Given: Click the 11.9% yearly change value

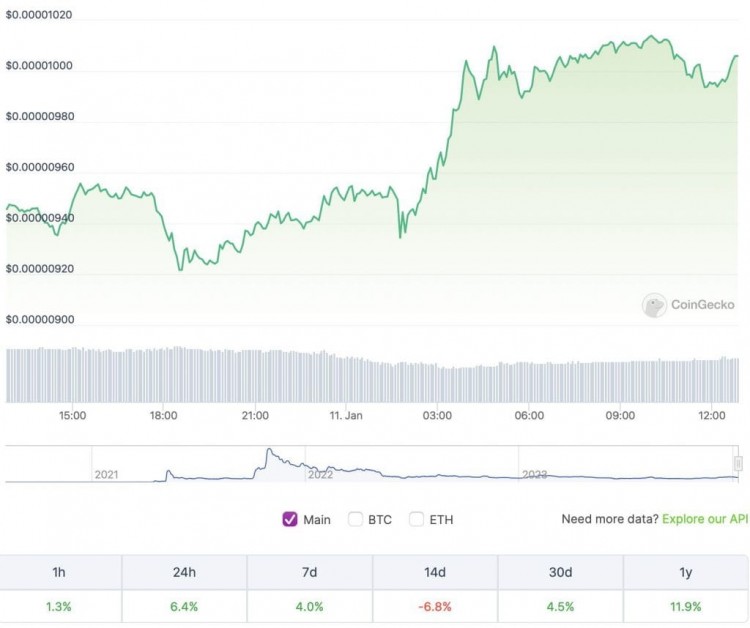Looking at the screenshot, I should pyautogui.click(x=685, y=606).
